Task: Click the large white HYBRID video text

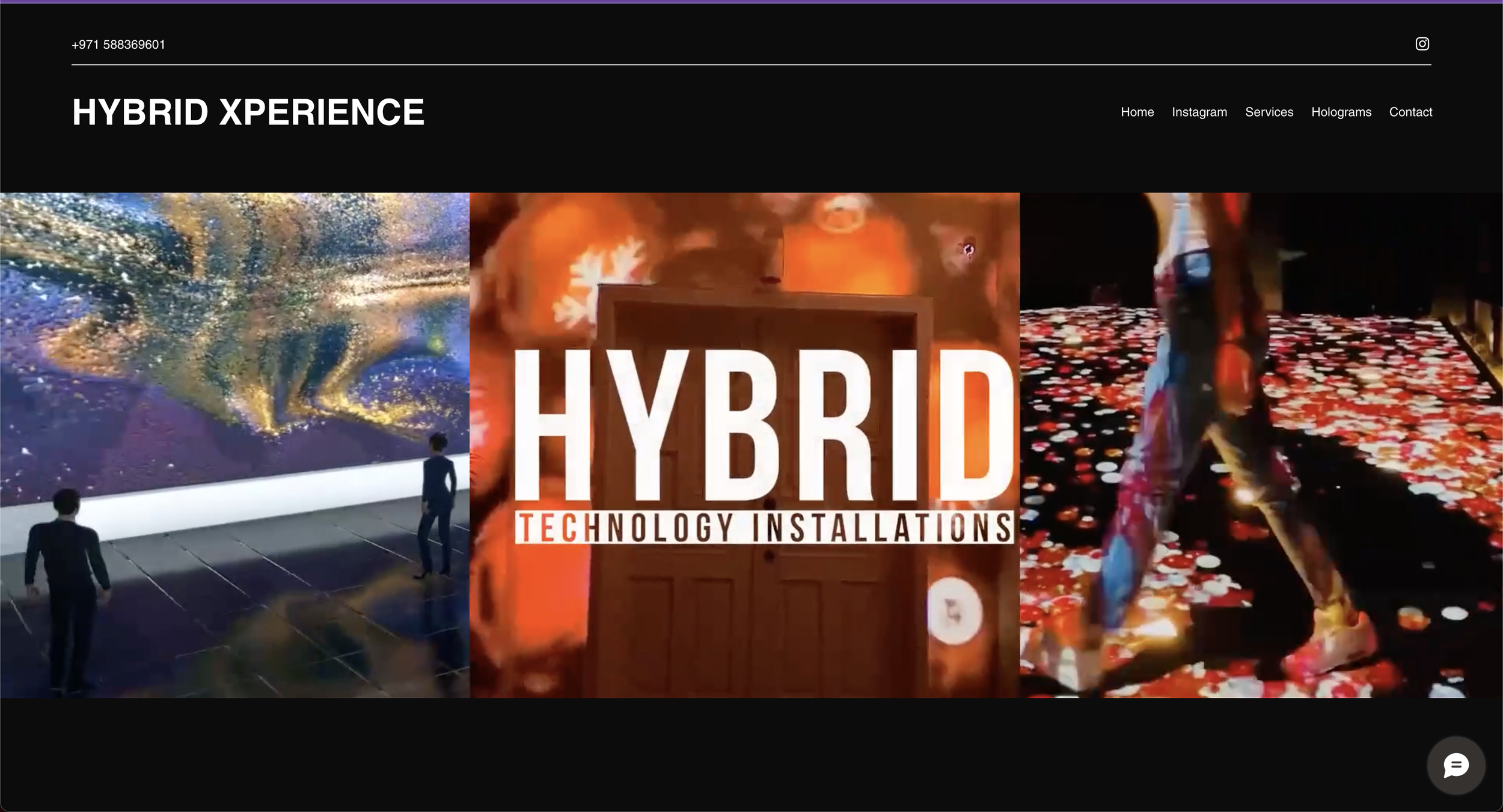Action: click(762, 427)
